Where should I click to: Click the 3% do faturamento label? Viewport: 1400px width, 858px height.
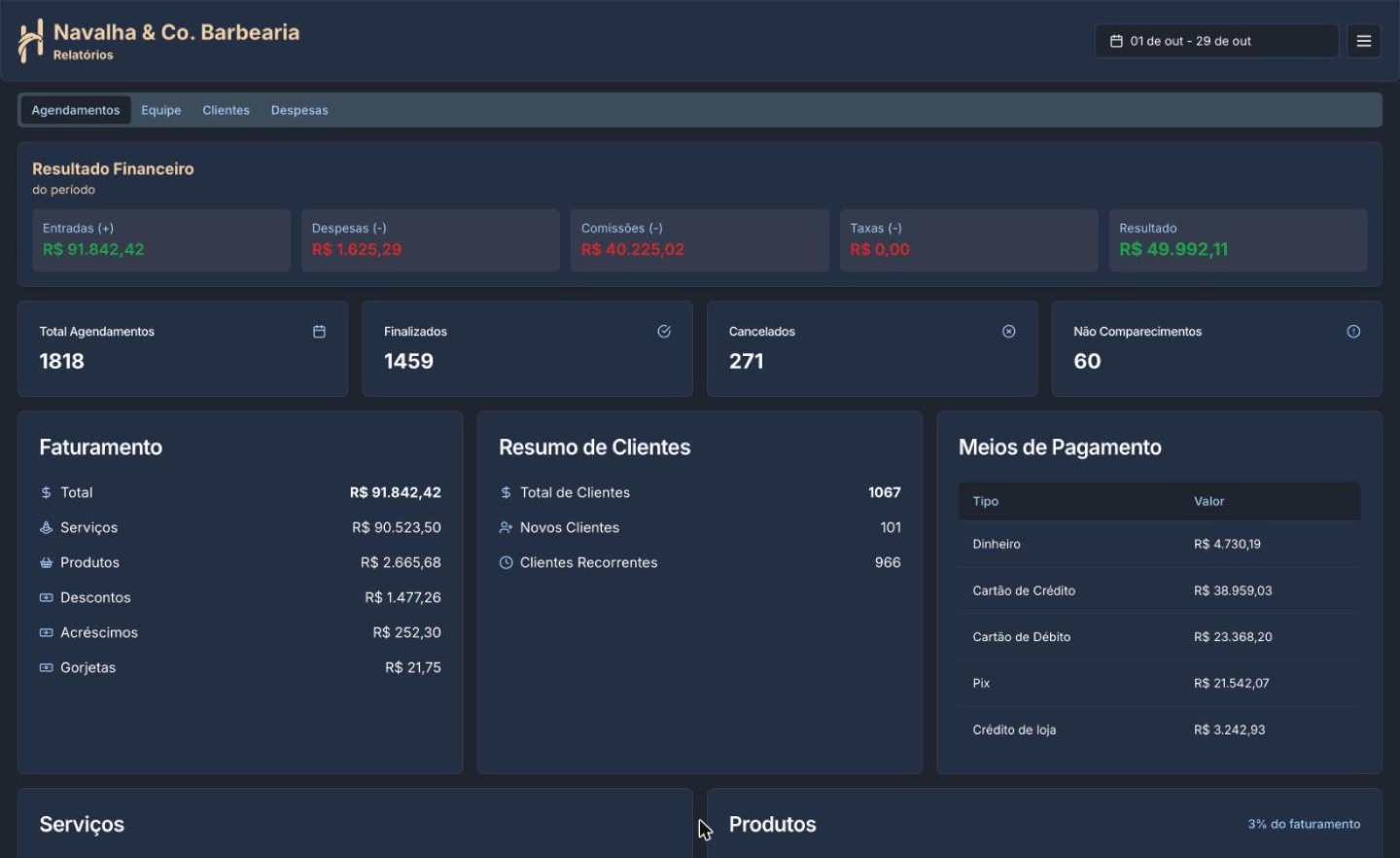point(1304,824)
